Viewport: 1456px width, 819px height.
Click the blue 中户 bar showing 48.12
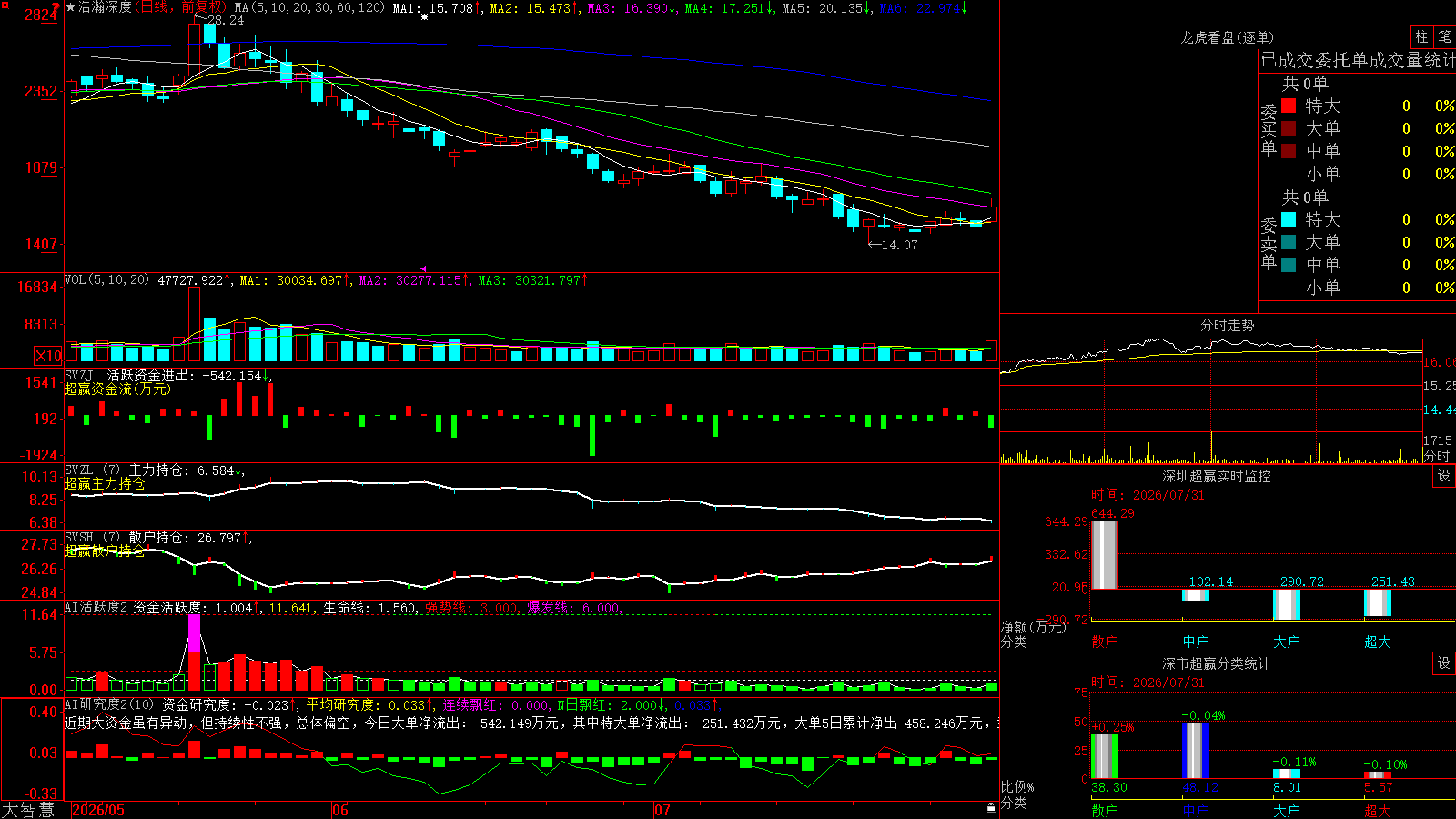[1196, 751]
